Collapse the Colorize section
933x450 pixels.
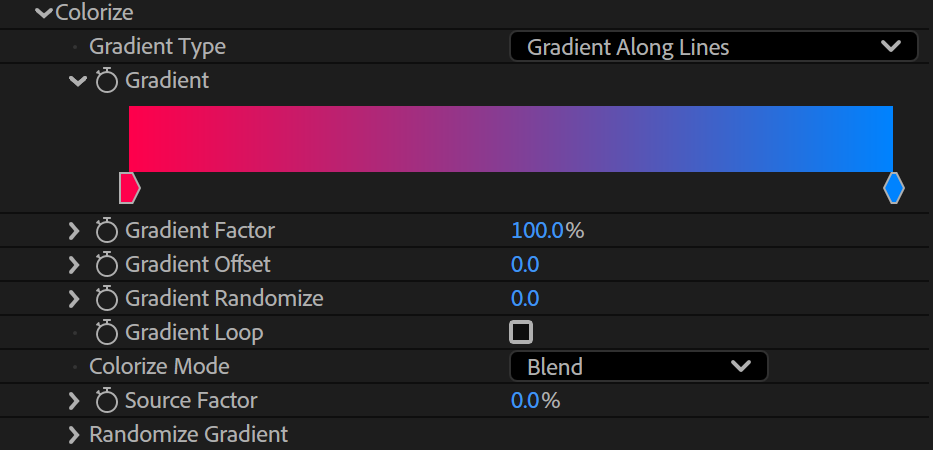(44, 12)
